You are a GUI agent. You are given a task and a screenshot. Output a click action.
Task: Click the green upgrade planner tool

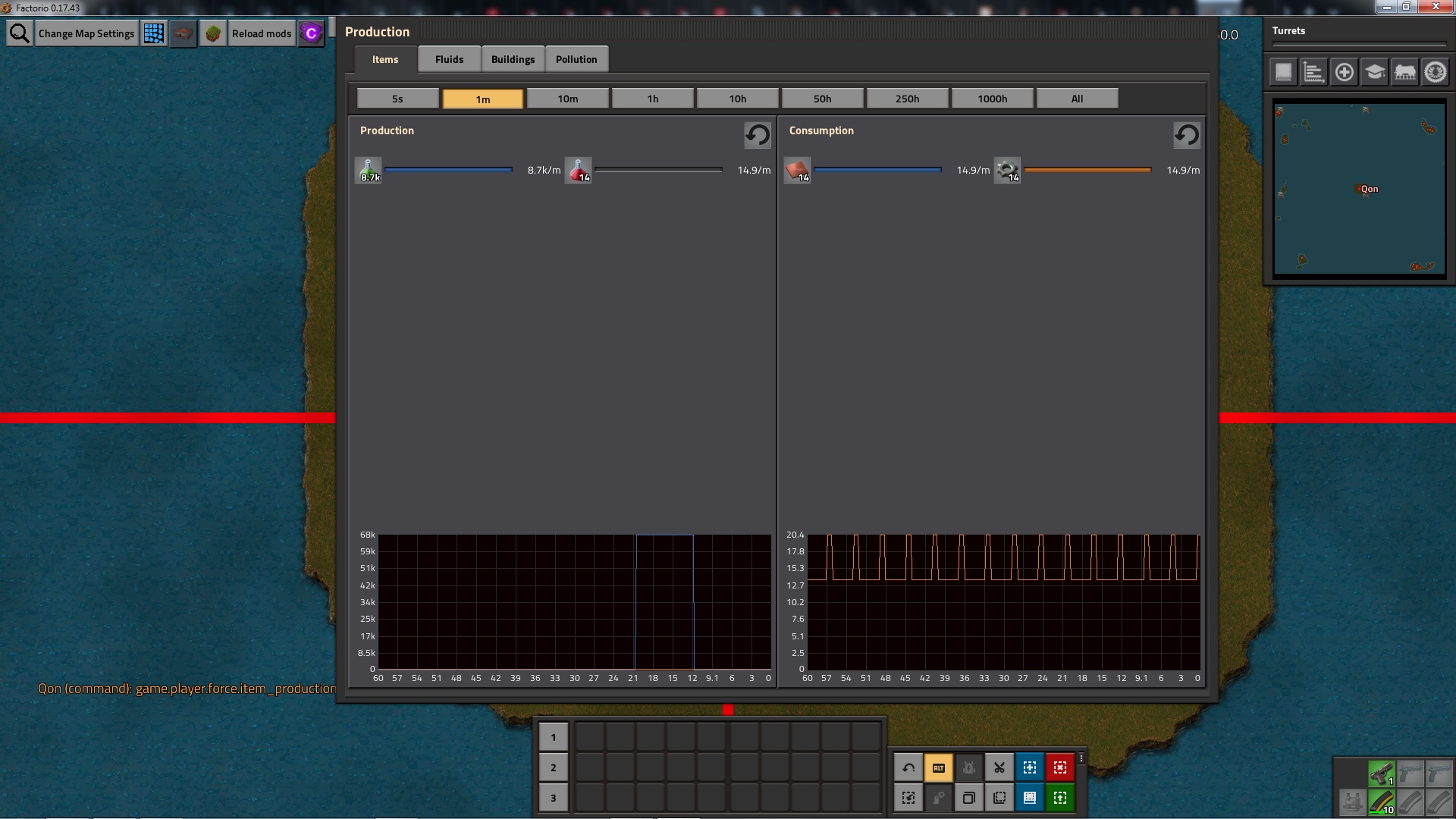(x=1060, y=798)
